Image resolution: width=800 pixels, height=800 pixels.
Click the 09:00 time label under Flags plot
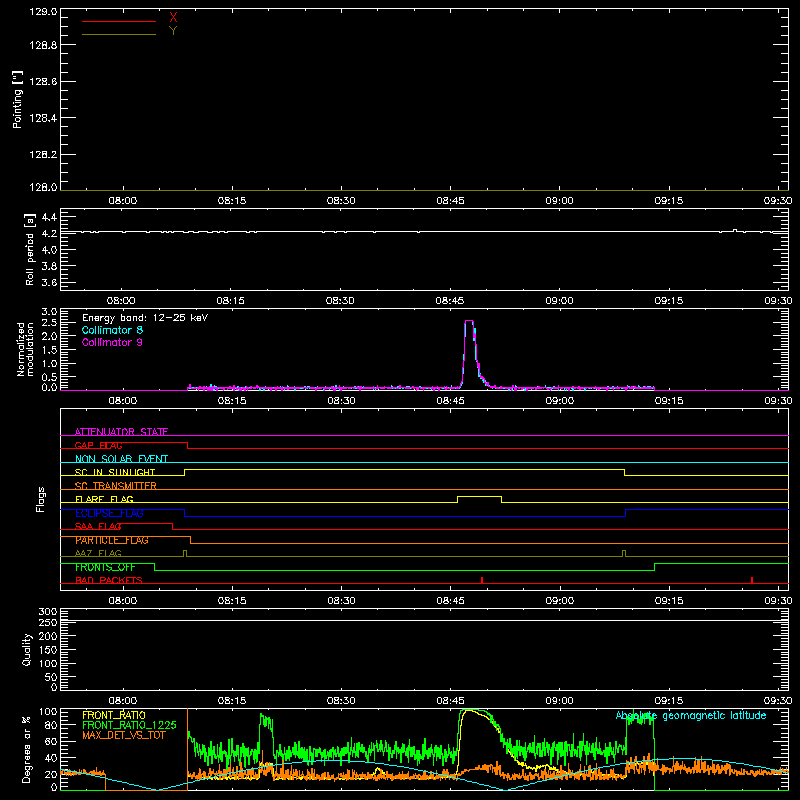[x=559, y=601]
